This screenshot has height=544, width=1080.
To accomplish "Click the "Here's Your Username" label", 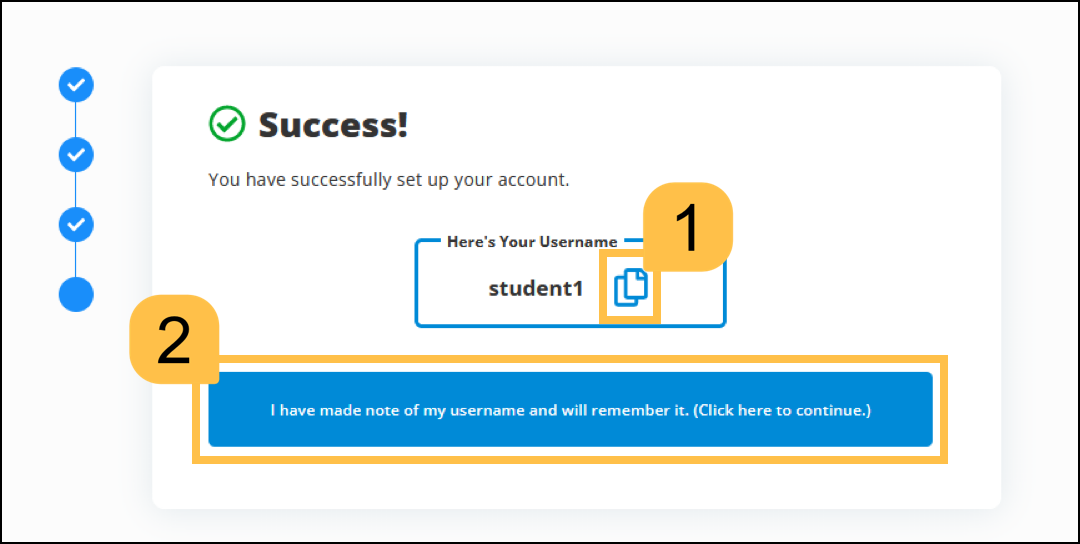I will click(x=531, y=242).
